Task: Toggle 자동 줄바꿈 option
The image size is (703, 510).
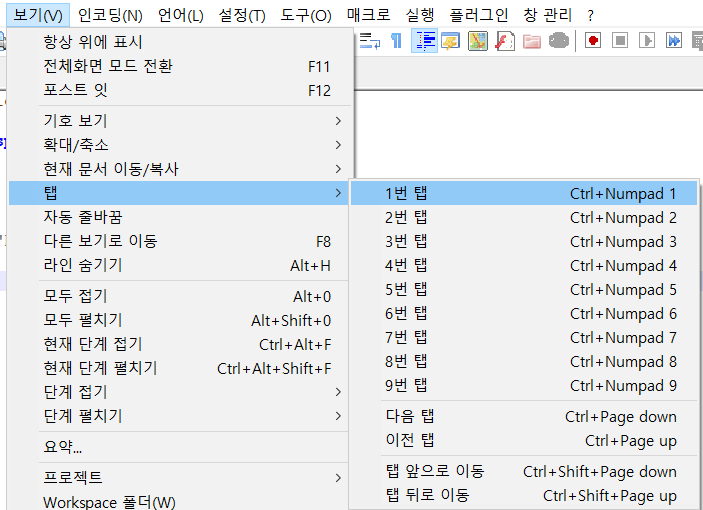Action: tap(178, 217)
